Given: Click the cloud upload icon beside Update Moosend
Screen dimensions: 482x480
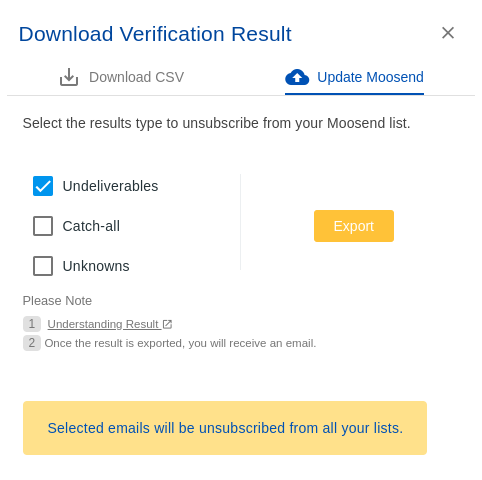Looking at the screenshot, I should pyautogui.click(x=297, y=77).
